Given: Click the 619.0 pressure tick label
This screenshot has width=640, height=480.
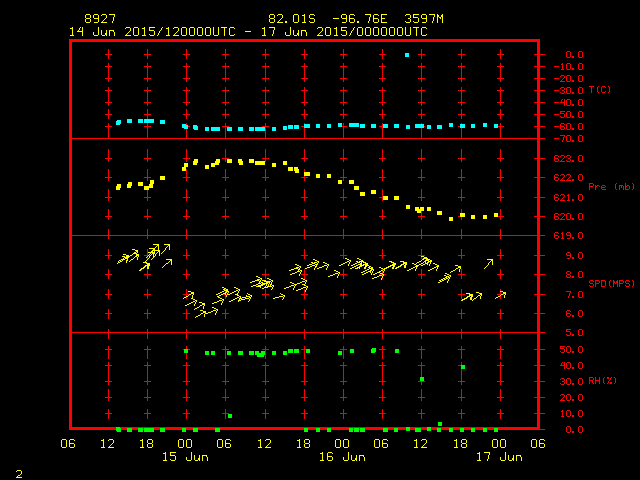Looking at the screenshot, I should point(569,236).
